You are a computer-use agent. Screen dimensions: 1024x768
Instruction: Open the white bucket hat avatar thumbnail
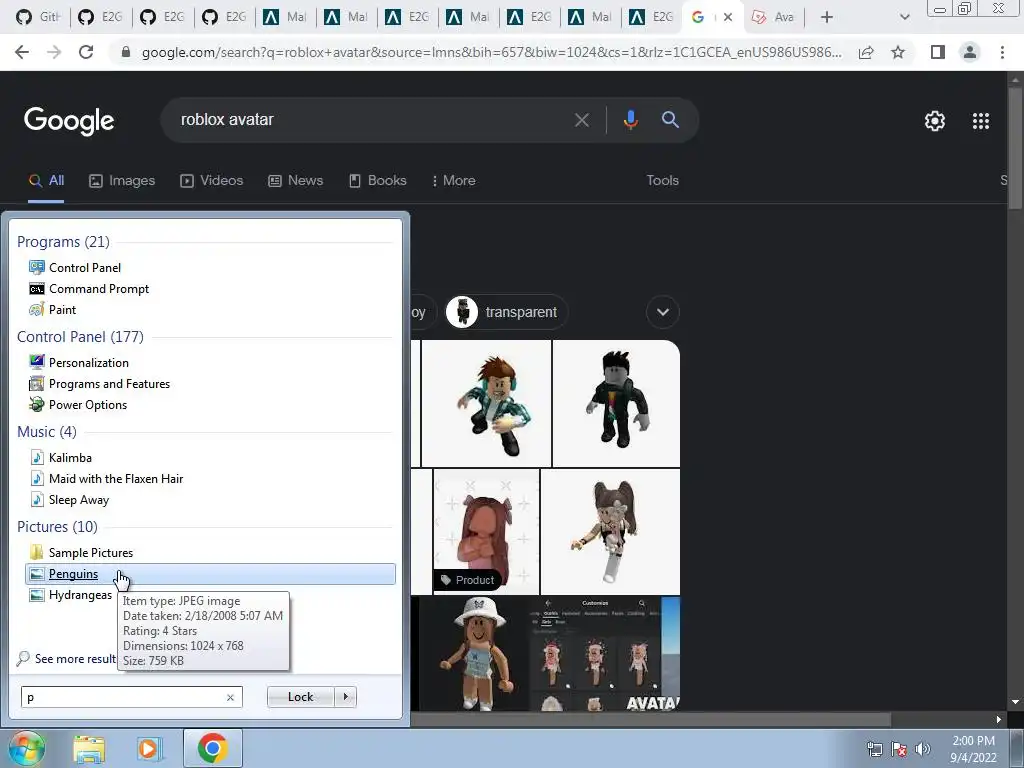tap(475, 654)
